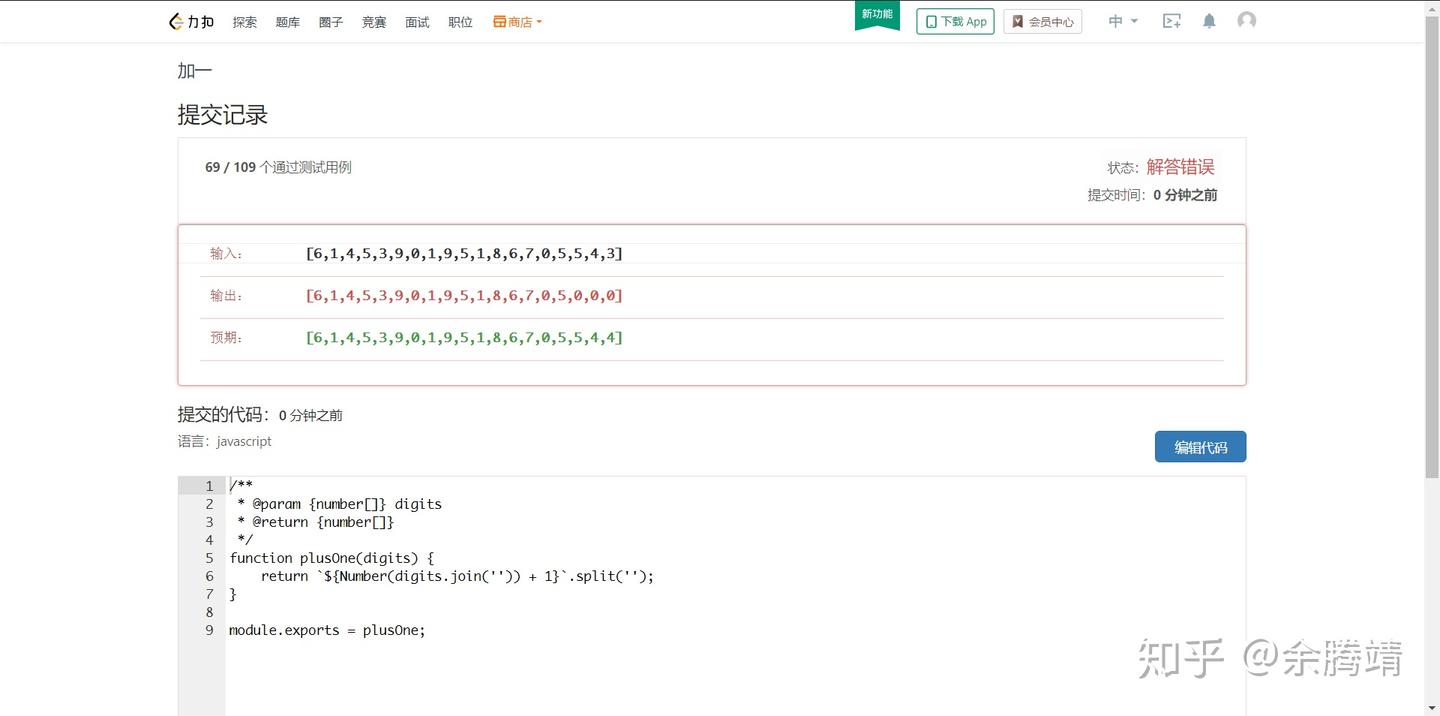Open the playground terminal icon
Viewport: 1440px width, 716px height.
tap(1172, 21)
